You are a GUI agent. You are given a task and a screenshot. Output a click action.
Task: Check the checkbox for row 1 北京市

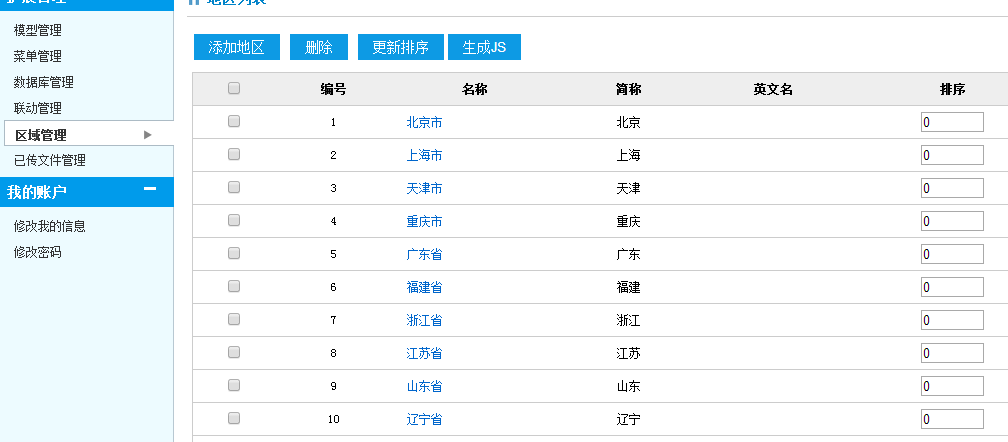tap(234, 122)
